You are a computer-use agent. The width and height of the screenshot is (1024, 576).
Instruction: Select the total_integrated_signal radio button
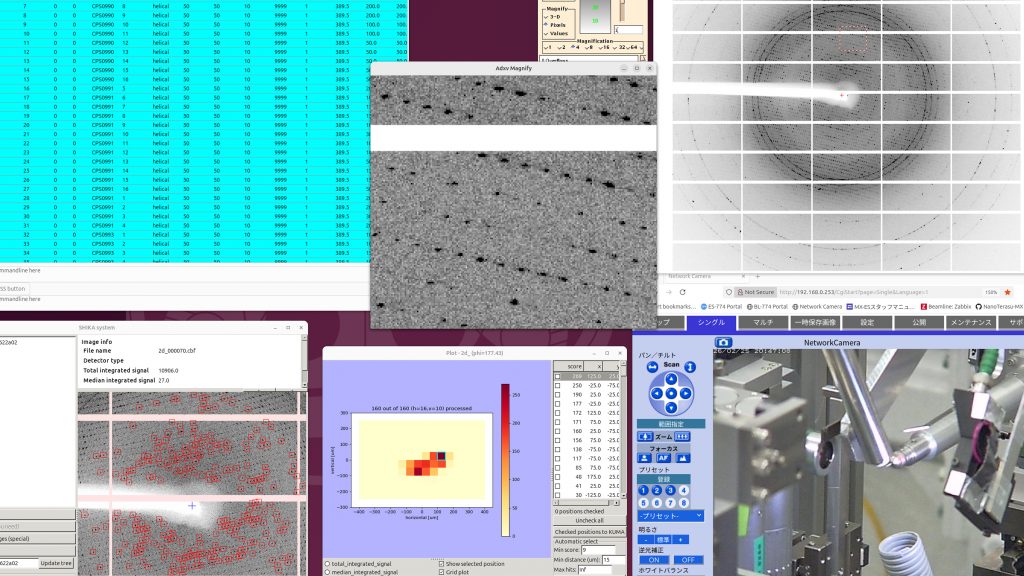tap(327, 564)
